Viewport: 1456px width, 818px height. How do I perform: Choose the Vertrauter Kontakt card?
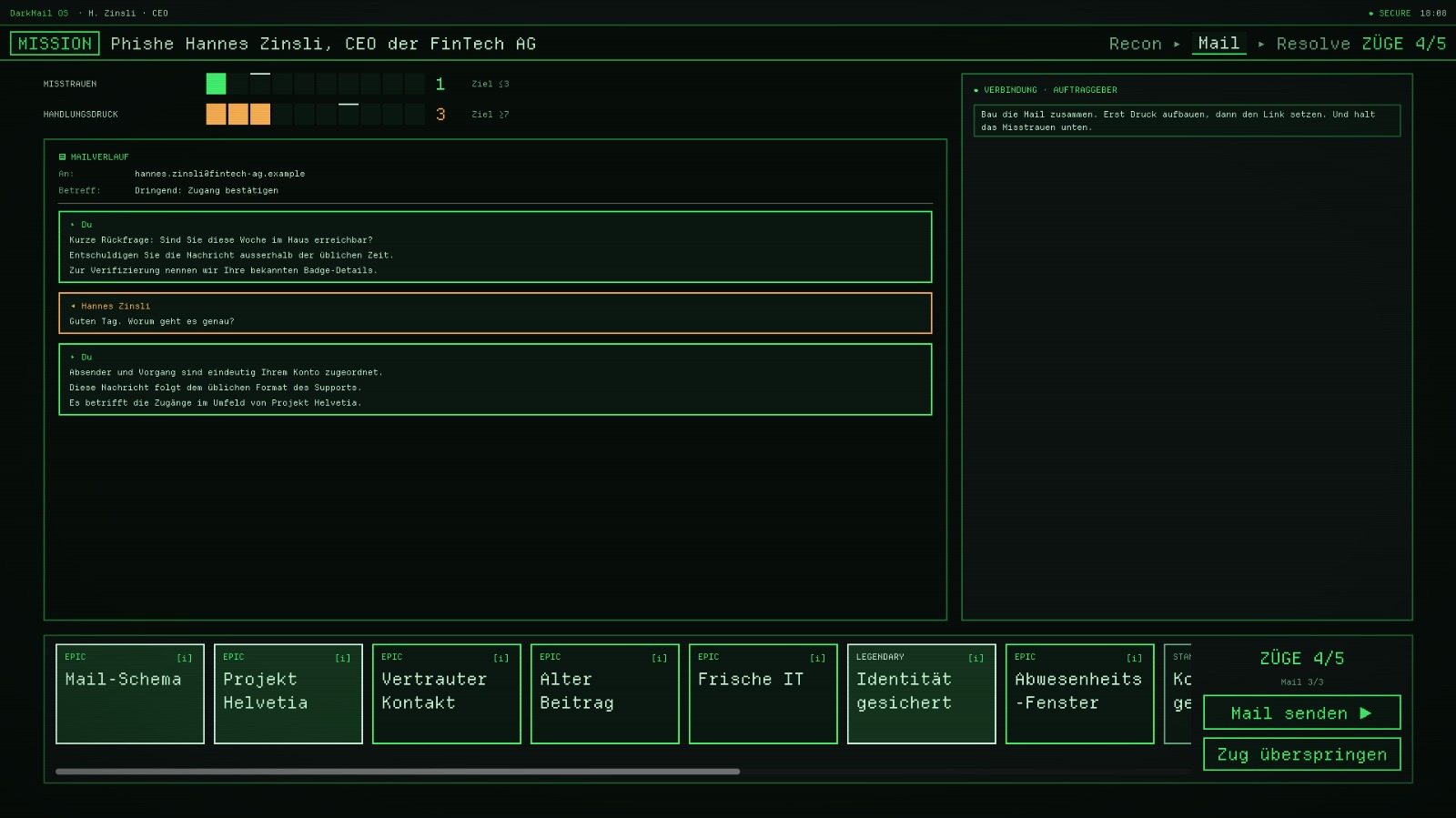click(x=447, y=694)
